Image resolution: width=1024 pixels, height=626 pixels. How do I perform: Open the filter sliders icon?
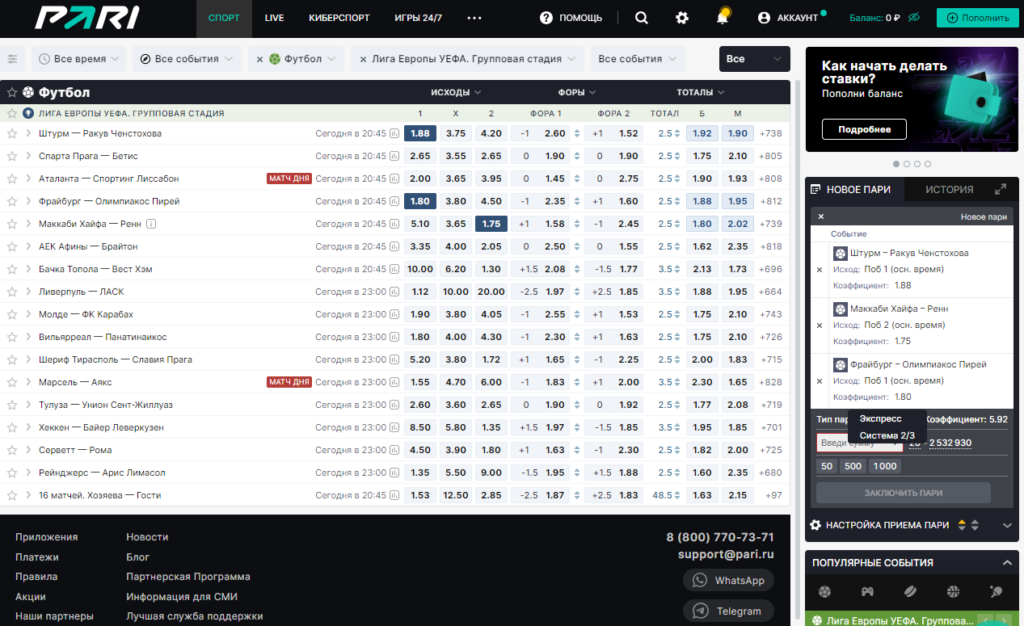(x=12, y=59)
